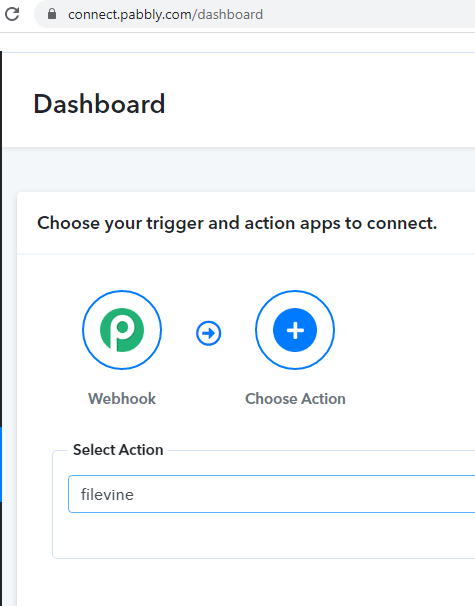
Task: Click the 'Choose your trigger and action apps' heading
Action: click(x=237, y=223)
